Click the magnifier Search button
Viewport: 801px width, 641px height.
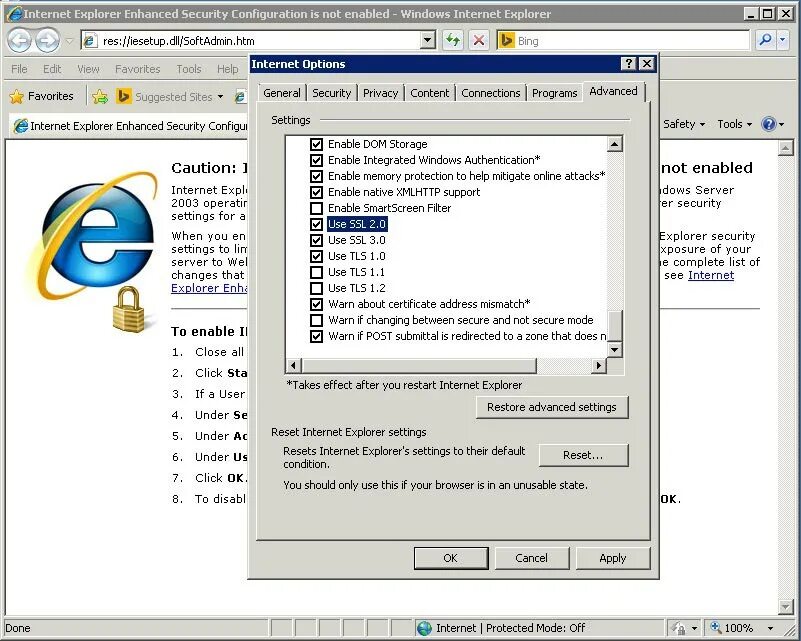point(765,40)
